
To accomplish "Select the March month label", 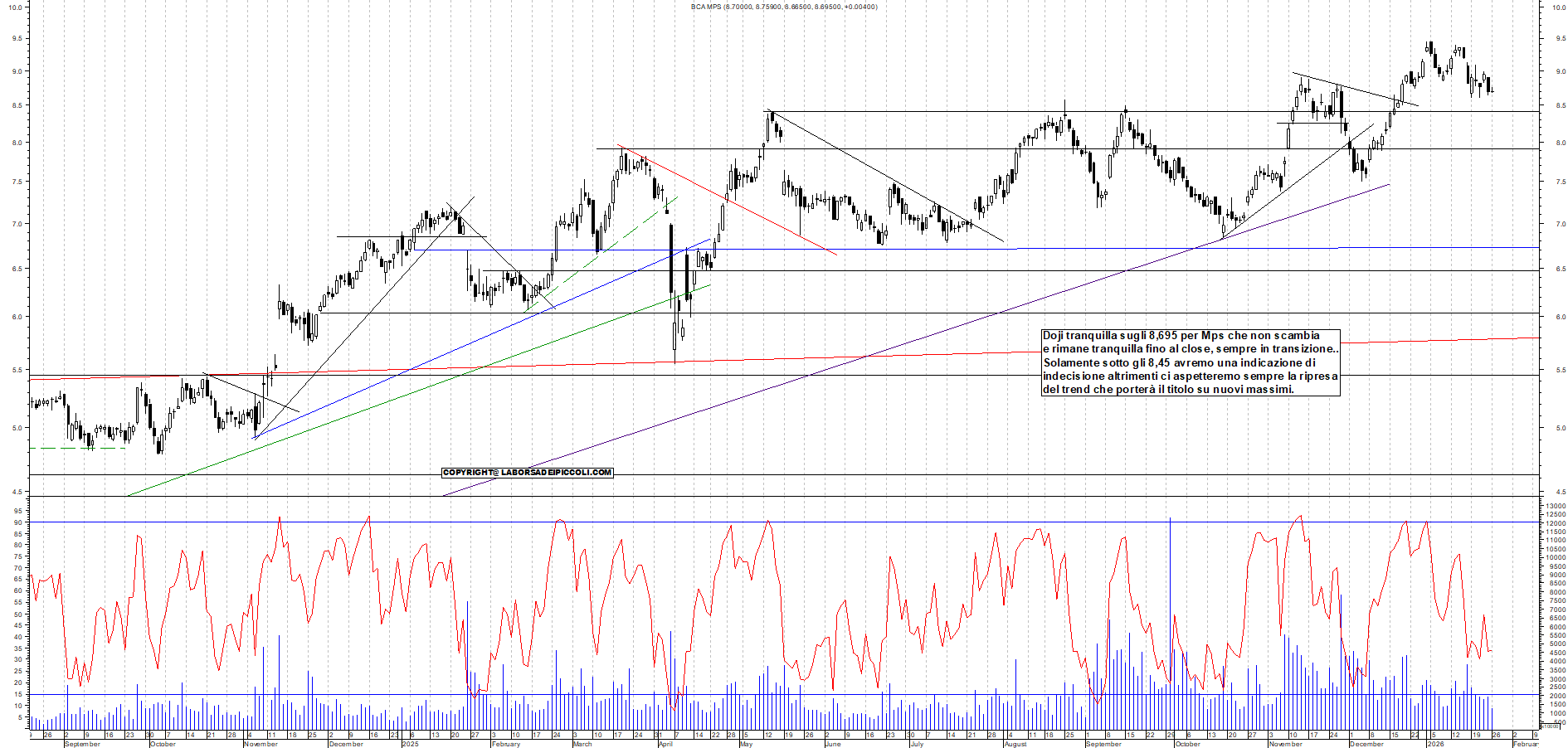I will coord(582,744).
